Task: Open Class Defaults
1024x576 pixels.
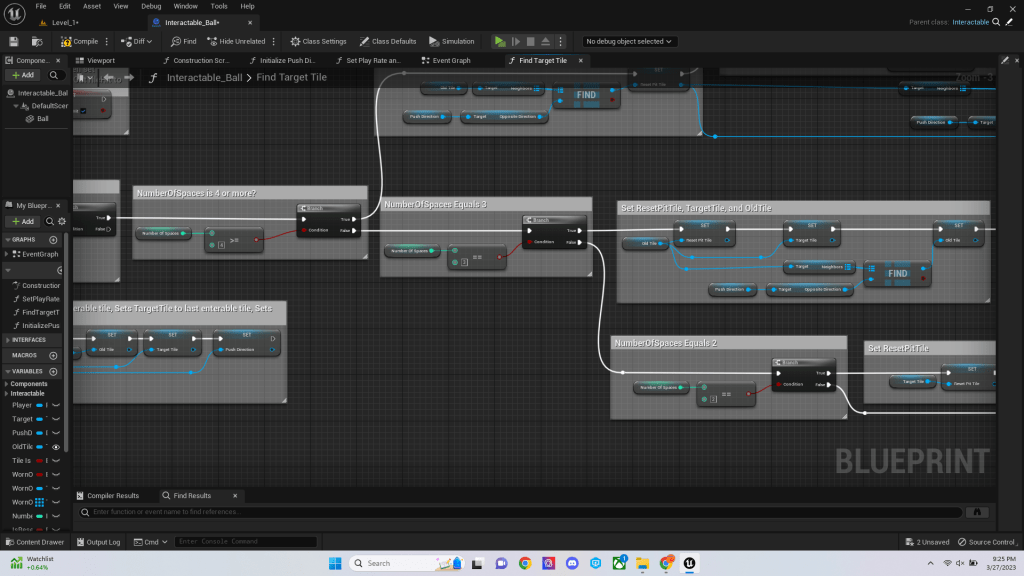Action: 387,41
